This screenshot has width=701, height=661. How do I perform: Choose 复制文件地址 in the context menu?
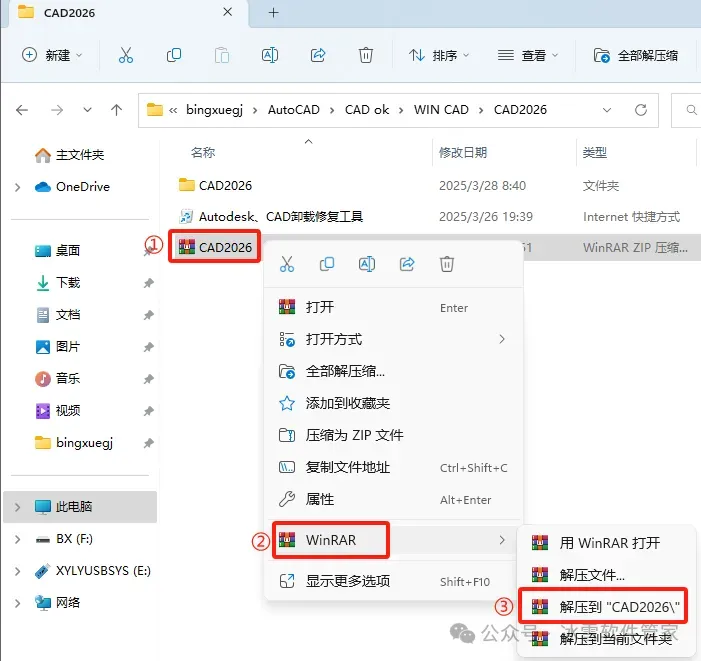point(393,467)
